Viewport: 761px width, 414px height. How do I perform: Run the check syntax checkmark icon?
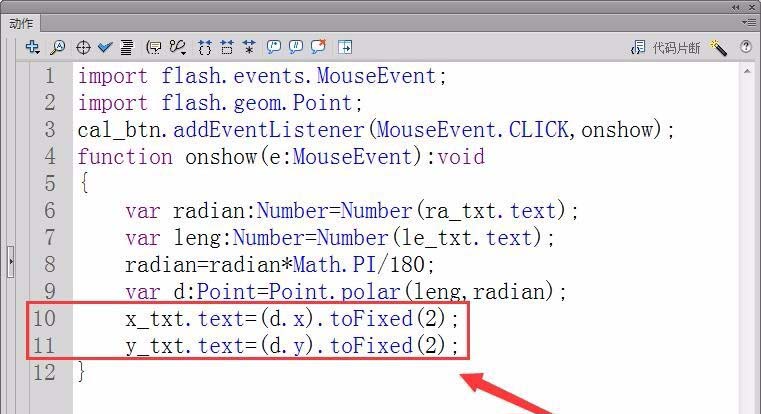click(x=105, y=47)
